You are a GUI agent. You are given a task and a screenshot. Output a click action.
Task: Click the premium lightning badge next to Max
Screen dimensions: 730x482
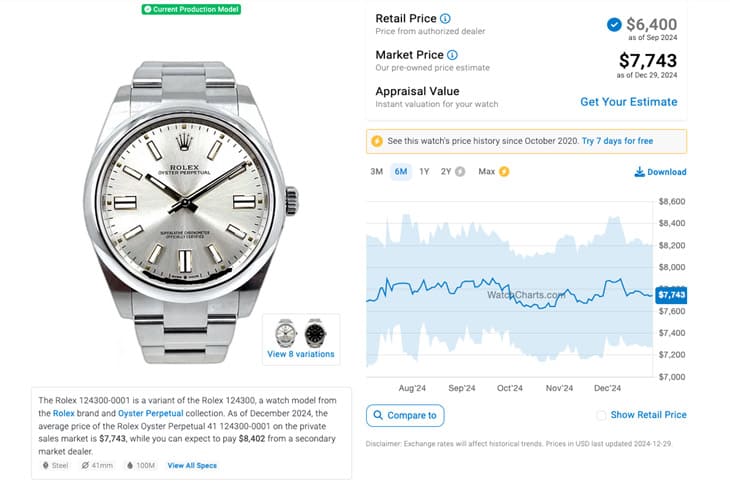(504, 172)
